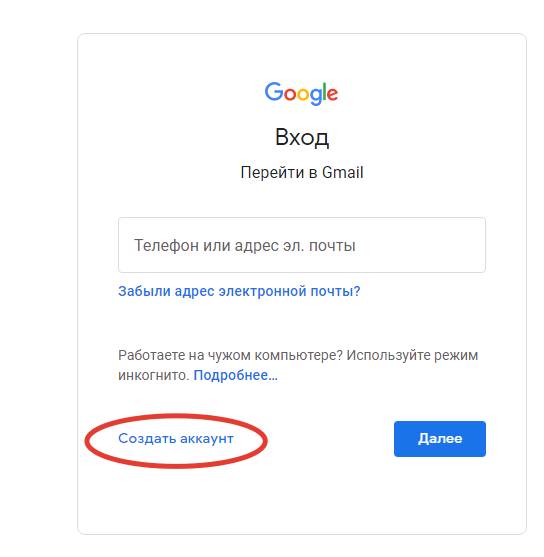Focus the phone or email input field
The width and height of the screenshot is (544, 557).
tap(302, 245)
